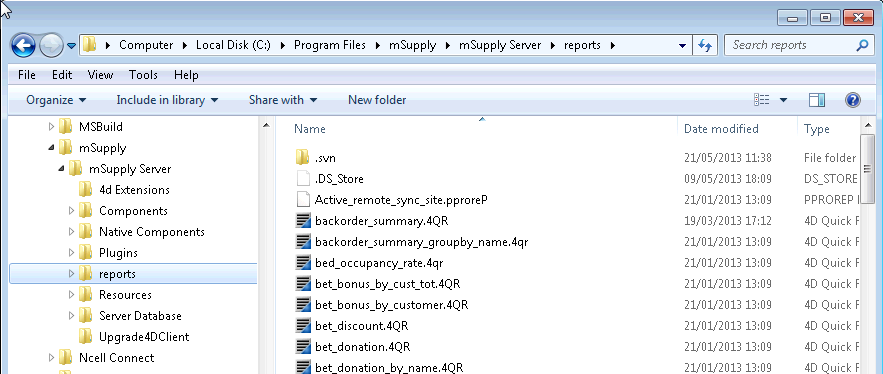
Task: Open the Tools menu
Action: click(143, 75)
